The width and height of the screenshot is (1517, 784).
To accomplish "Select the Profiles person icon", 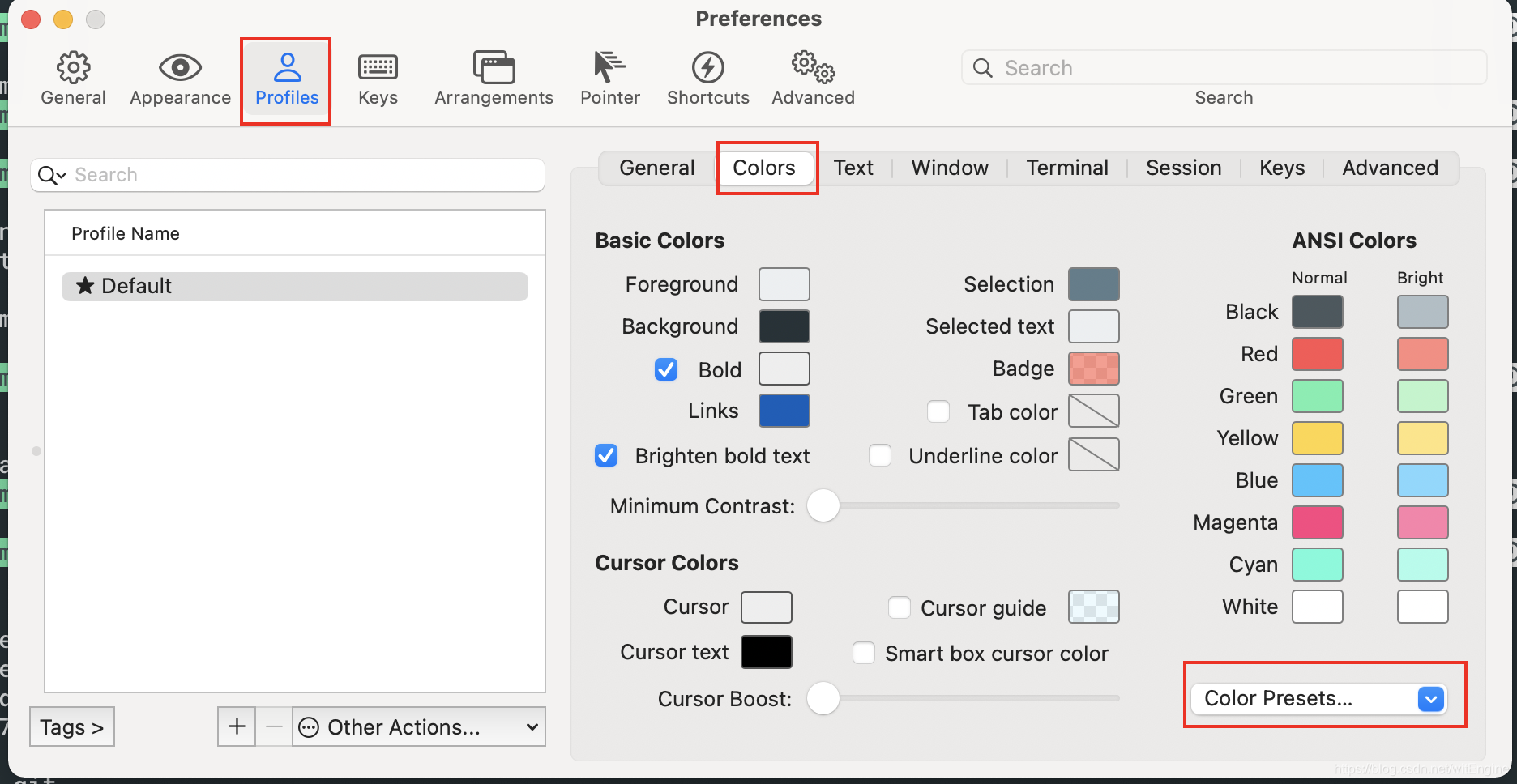I will 287,67.
